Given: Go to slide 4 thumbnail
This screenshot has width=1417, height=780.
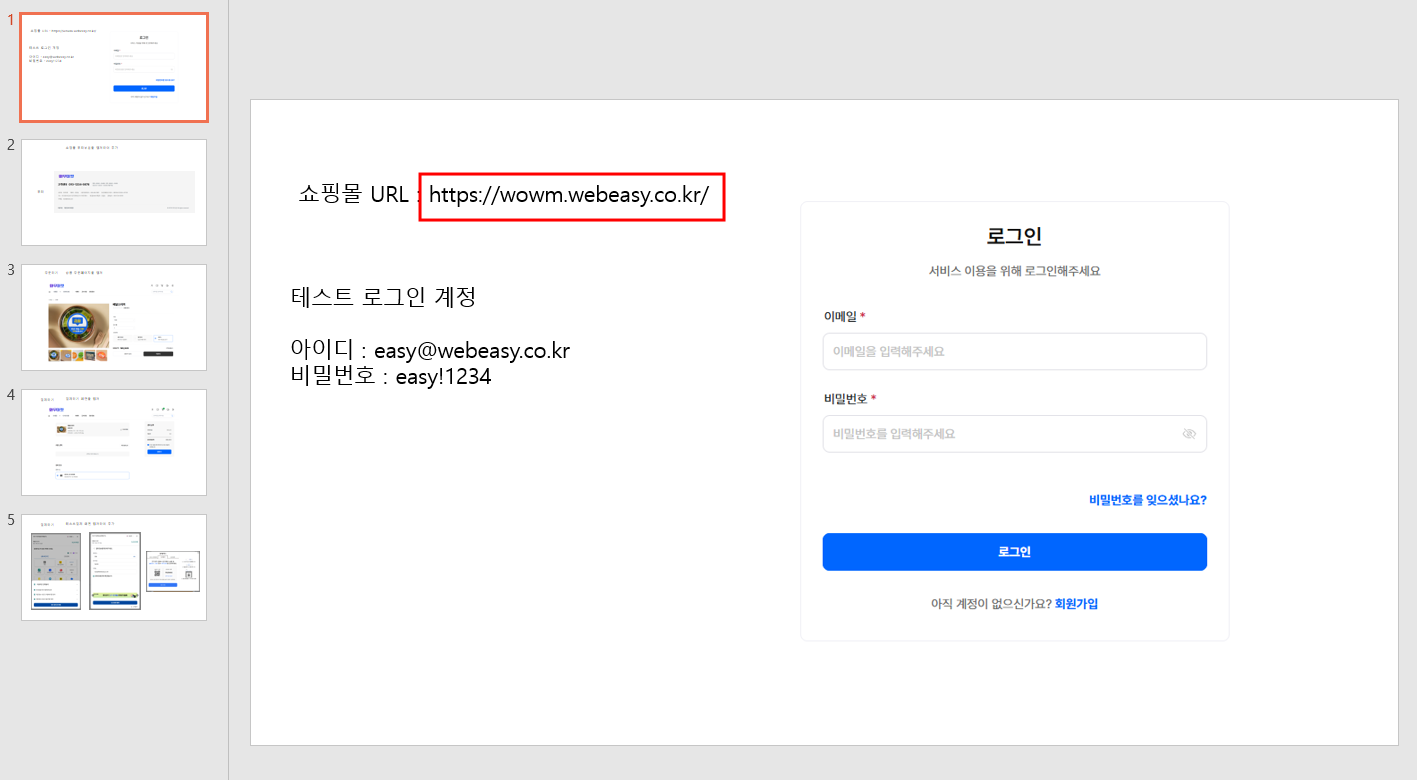Looking at the screenshot, I should pyautogui.click(x=114, y=442).
